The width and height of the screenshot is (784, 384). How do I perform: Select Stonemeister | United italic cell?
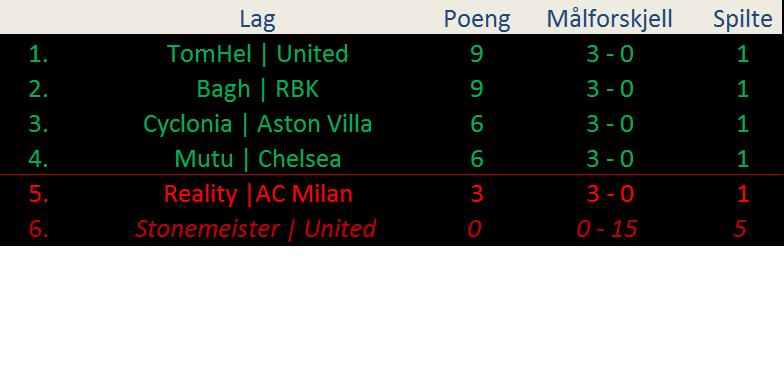(x=255, y=228)
